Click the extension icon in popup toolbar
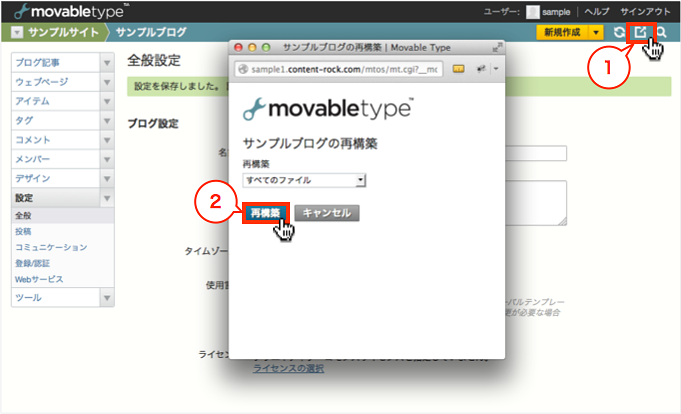681x414 pixels. (481, 69)
